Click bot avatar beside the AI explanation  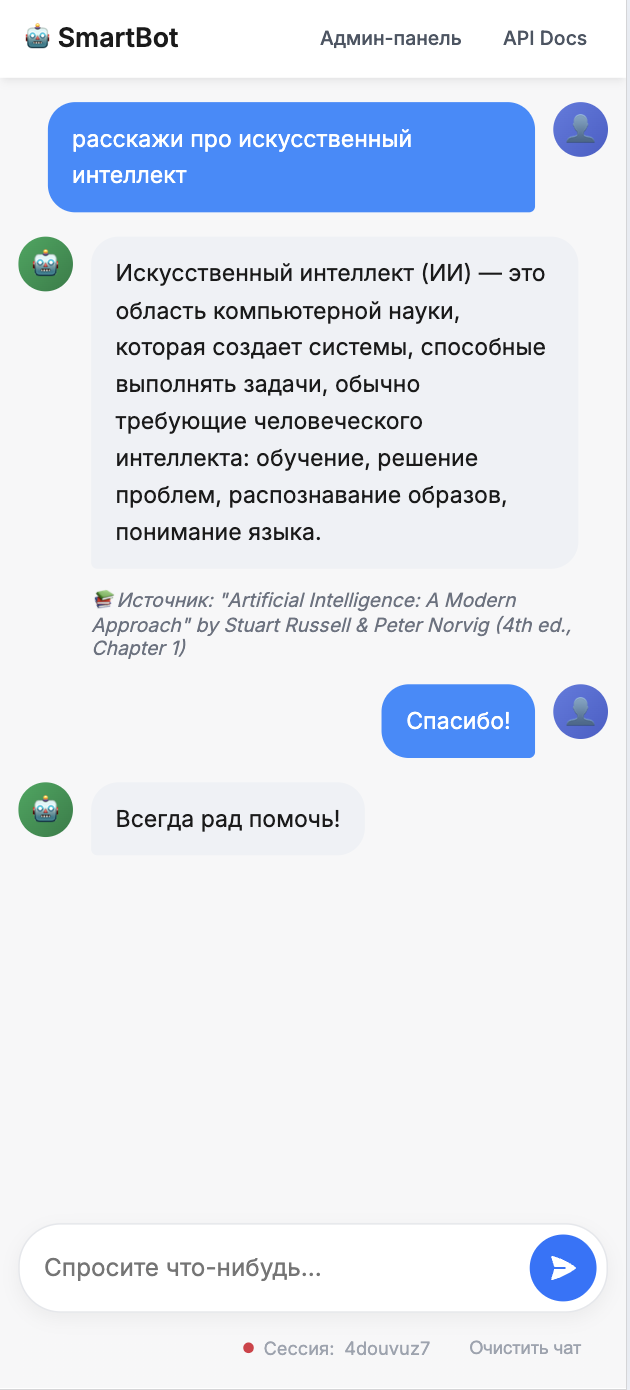(46, 264)
